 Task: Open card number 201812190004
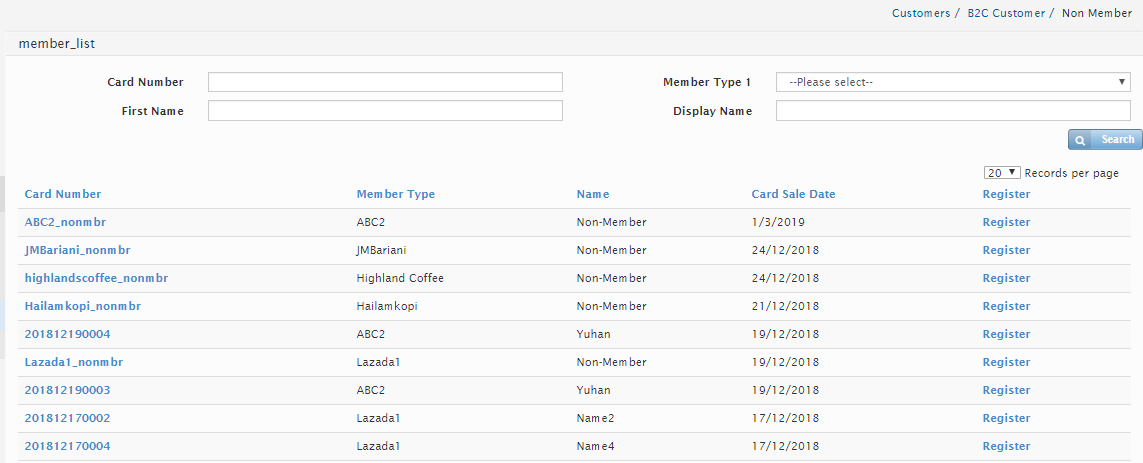click(67, 334)
